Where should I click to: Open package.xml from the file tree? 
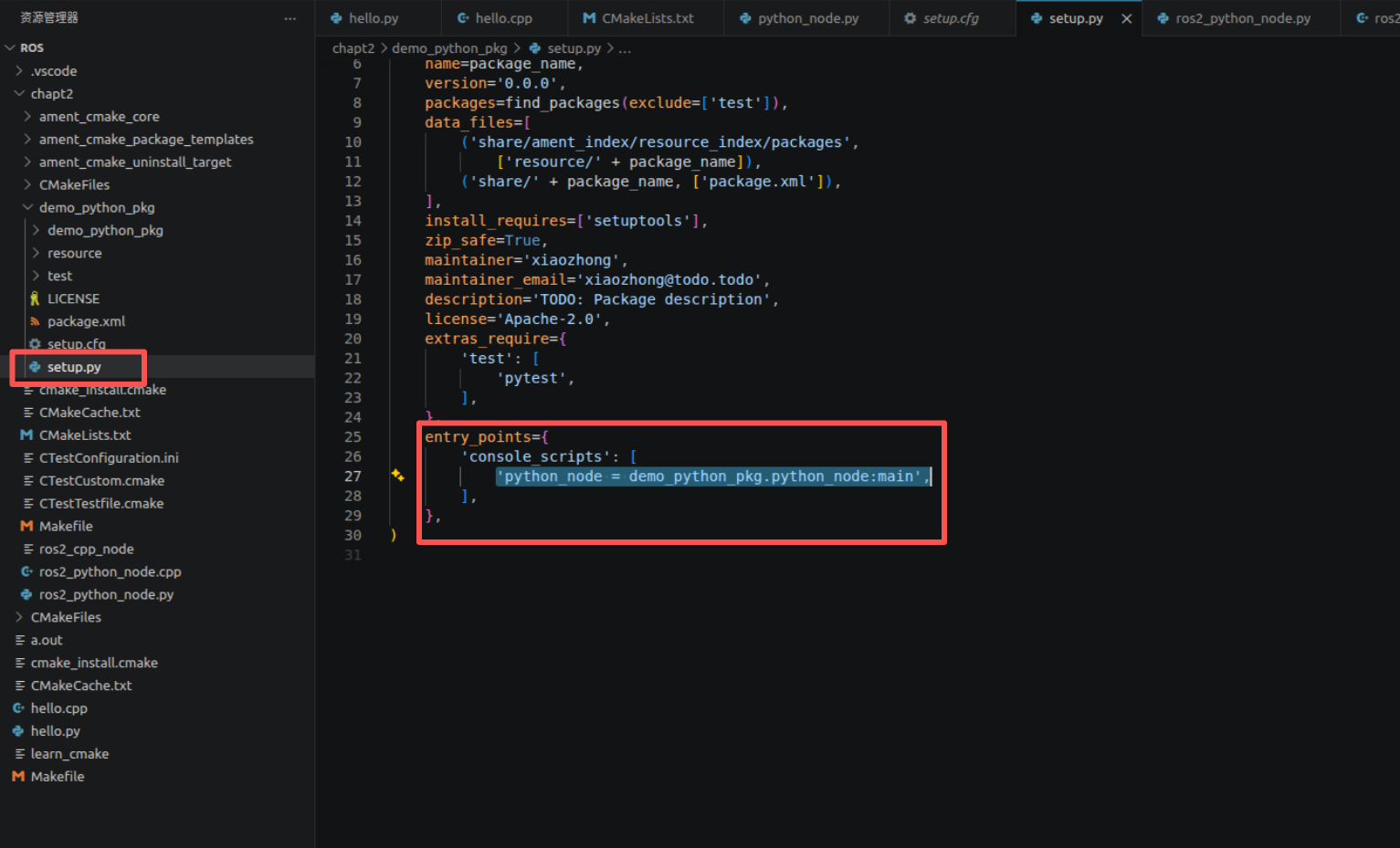pyautogui.click(x=86, y=321)
